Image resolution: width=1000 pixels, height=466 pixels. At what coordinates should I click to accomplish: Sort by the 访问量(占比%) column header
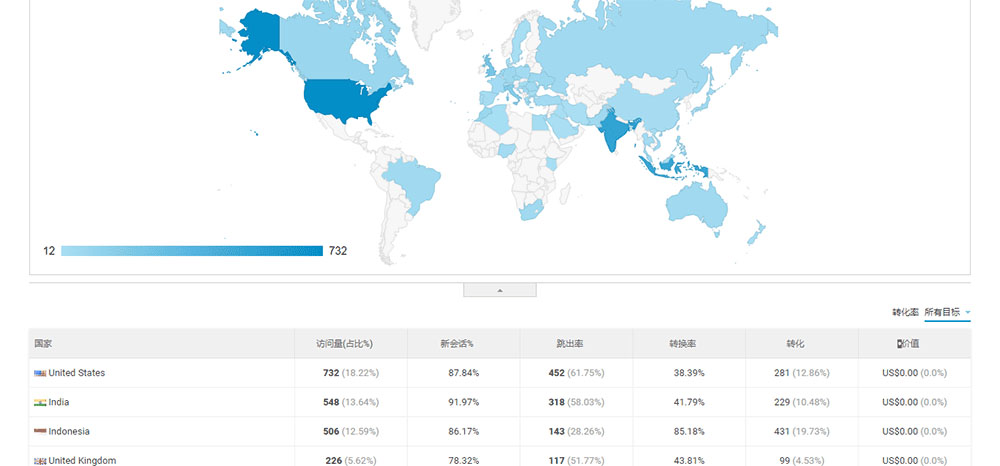pyautogui.click(x=344, y=343)
